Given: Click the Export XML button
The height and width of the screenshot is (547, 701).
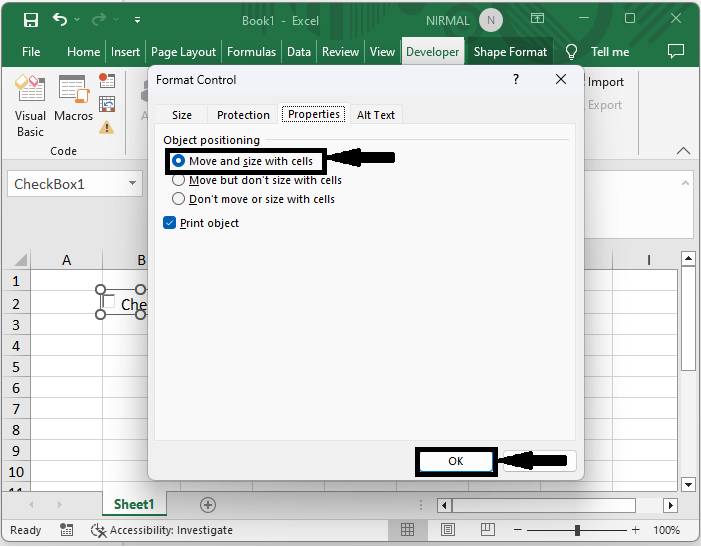Looking at the screenshot, I should pos(605,105).
